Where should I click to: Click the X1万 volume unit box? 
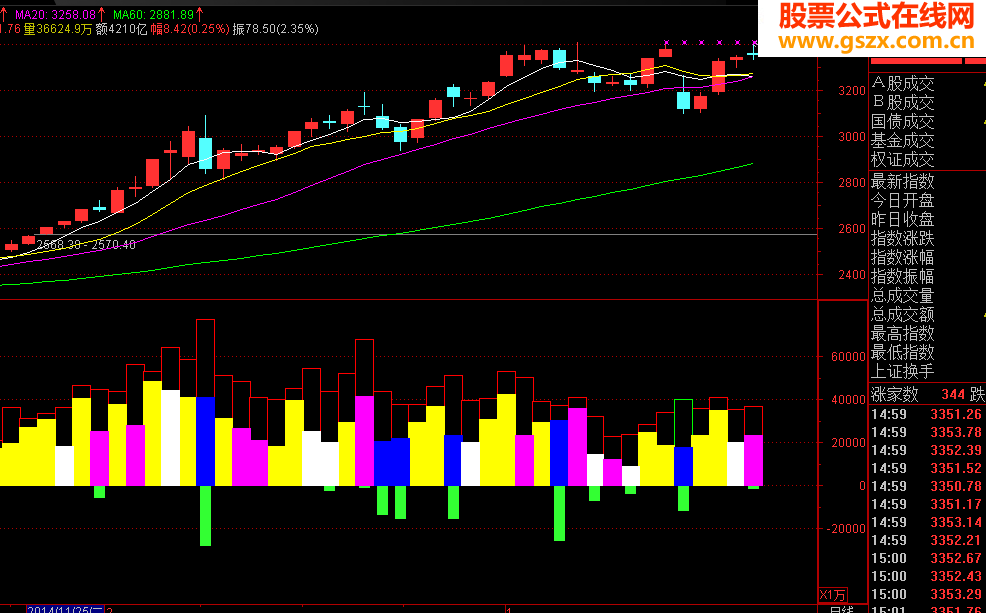pos(833,595)
